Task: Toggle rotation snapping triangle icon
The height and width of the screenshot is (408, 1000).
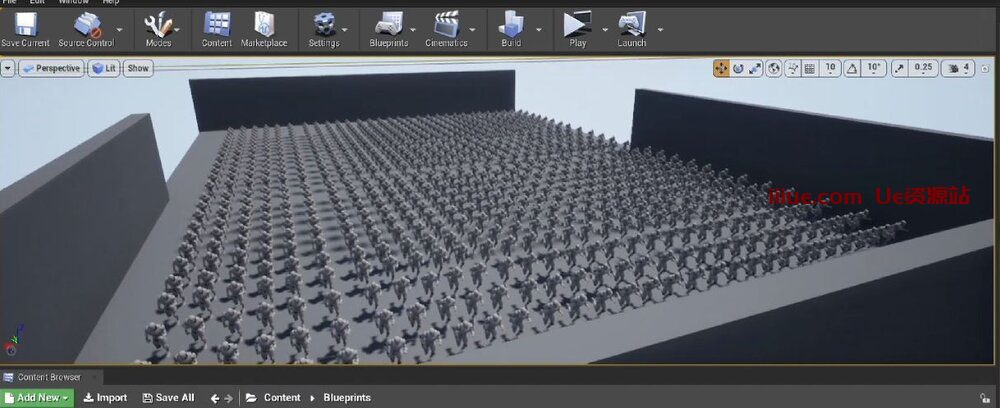Action: 853,68
